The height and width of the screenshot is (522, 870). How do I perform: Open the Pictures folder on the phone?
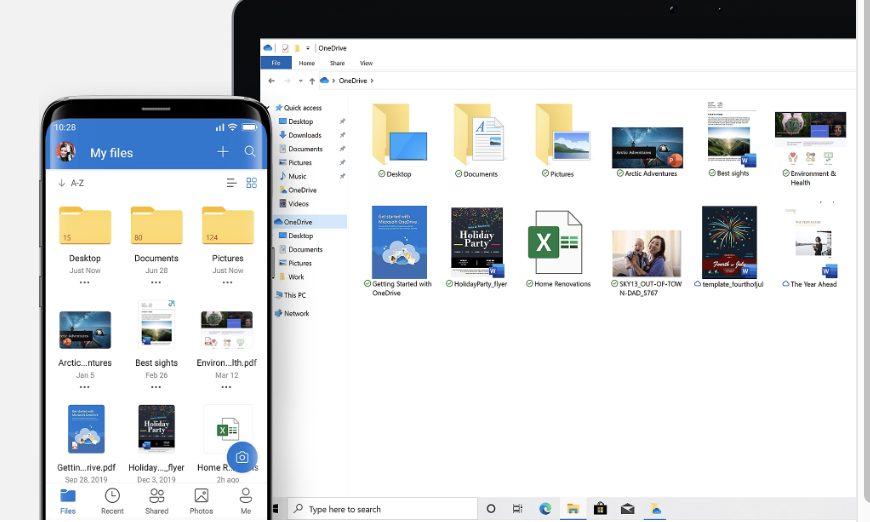pos(228,225)
